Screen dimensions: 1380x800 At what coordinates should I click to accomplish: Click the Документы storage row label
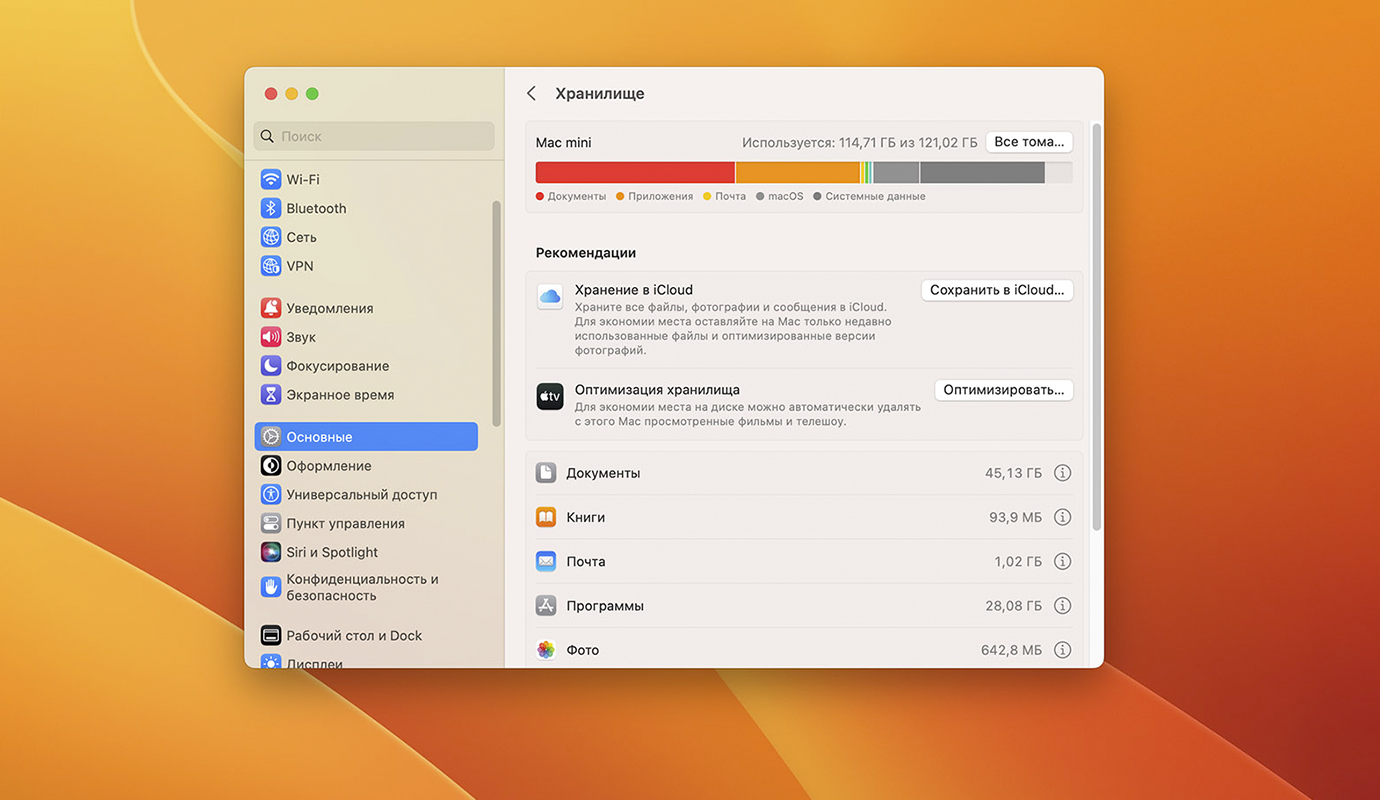click(x=603, y=473)
